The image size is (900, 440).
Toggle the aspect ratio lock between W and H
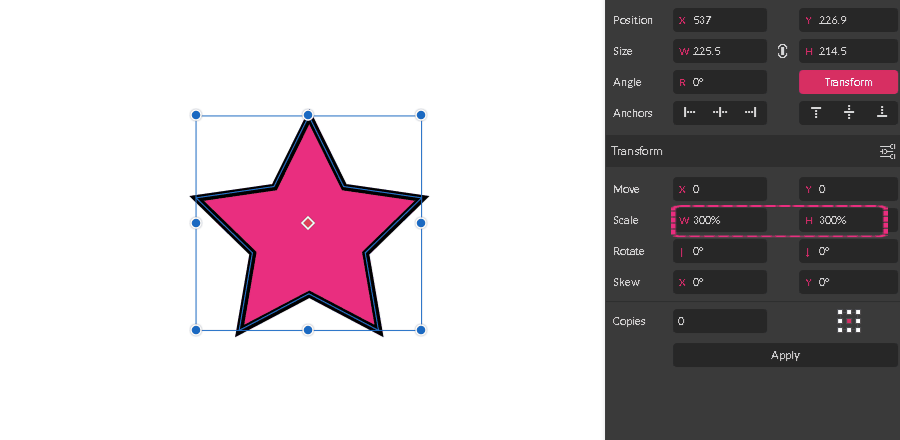[x=782, y=51]
